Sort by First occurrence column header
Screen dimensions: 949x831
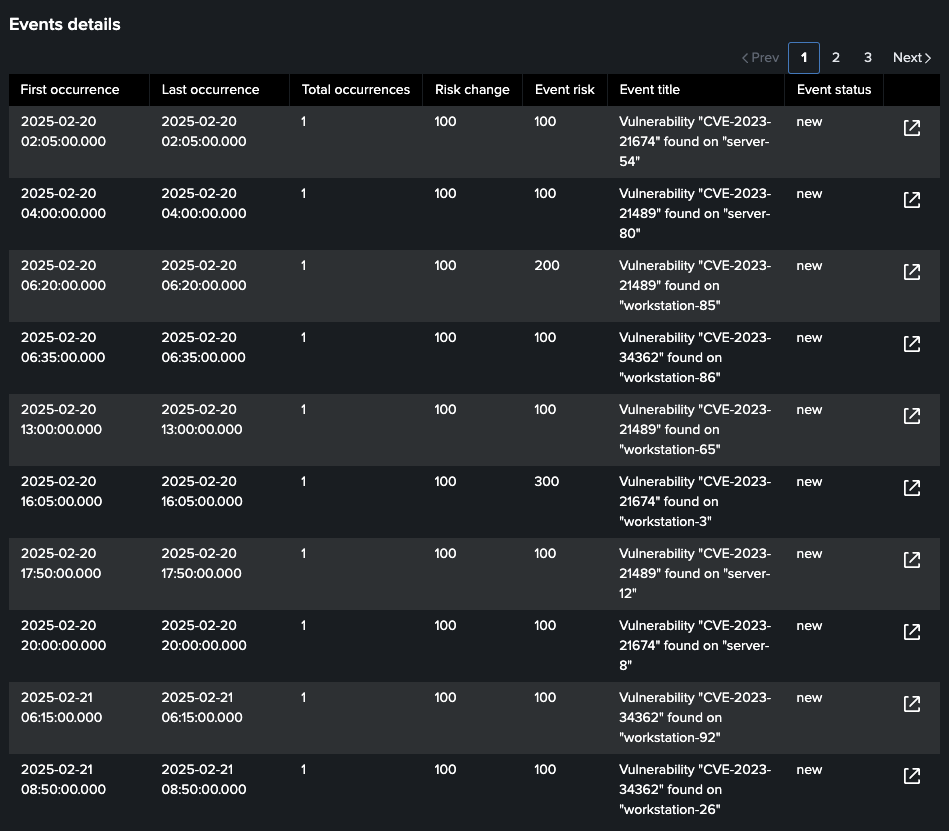coord(70,90)
